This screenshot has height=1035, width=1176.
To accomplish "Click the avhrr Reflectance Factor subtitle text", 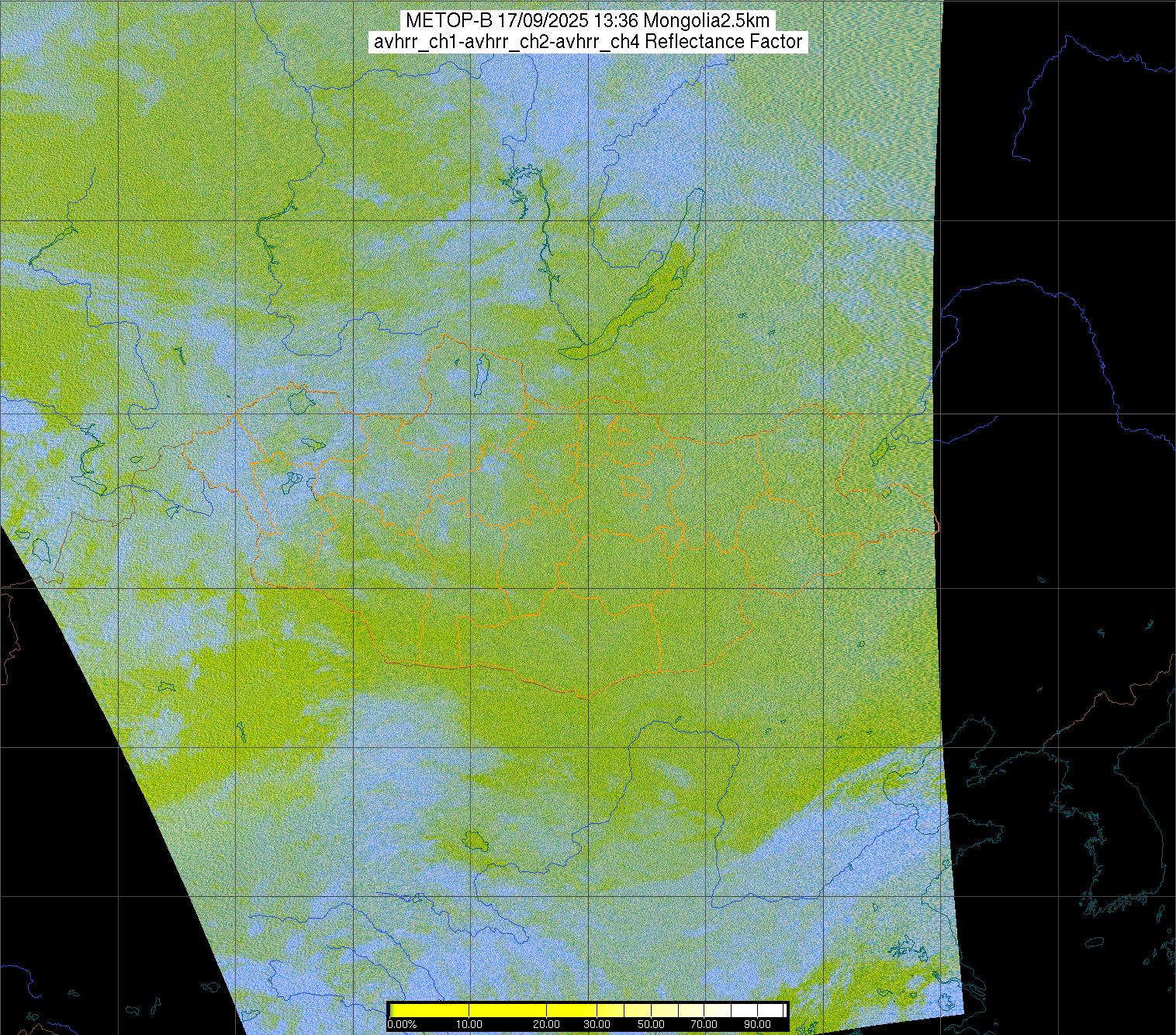I will 587,42.
